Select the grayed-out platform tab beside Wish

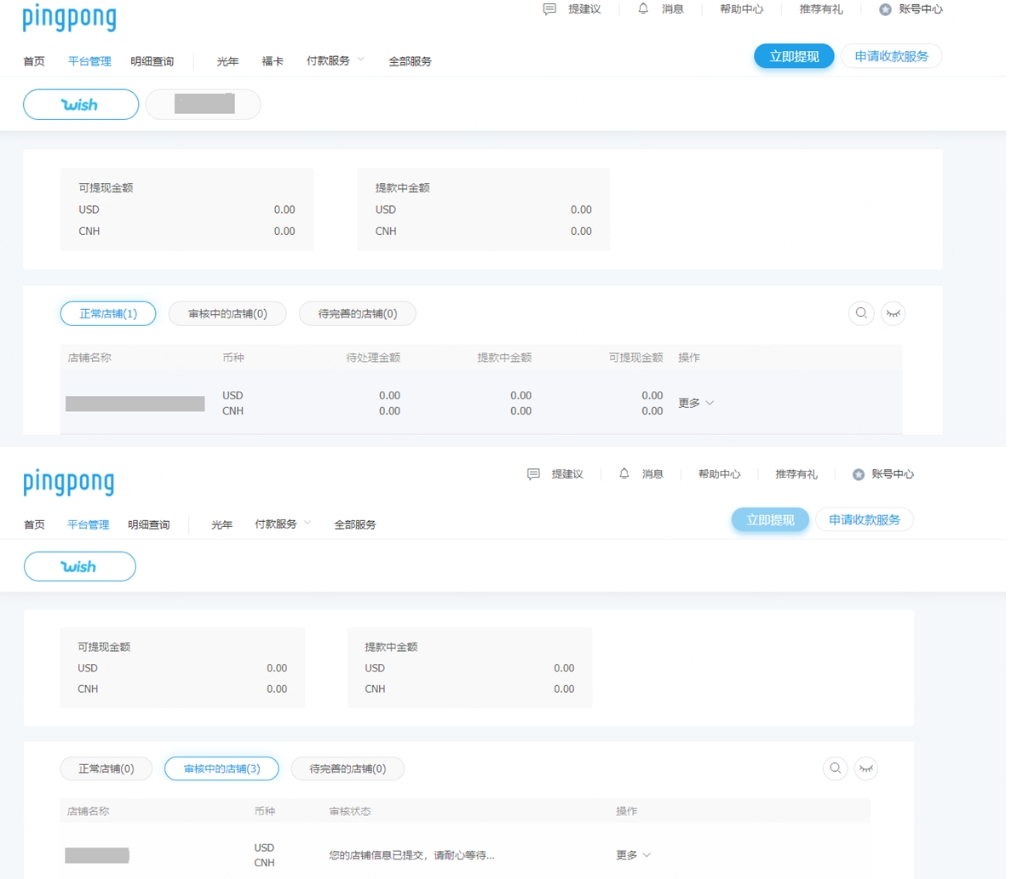click(203, 104)
